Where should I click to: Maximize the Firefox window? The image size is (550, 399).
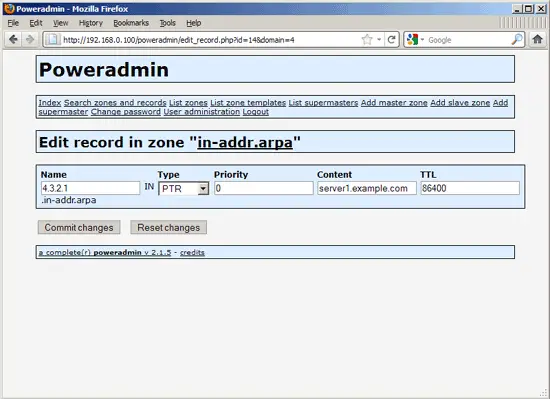click(x=529, y=9)
